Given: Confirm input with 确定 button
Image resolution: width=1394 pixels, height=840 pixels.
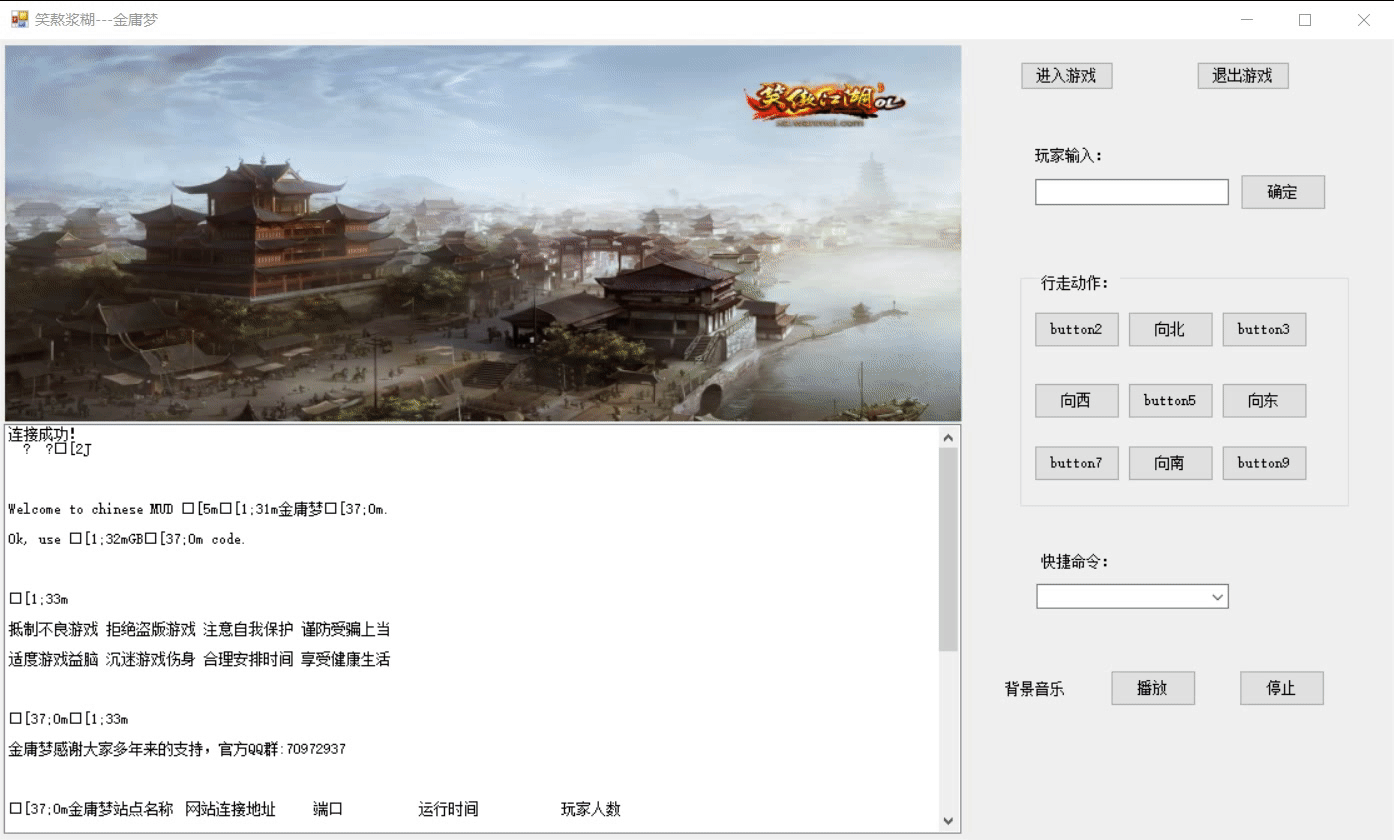Looking at the screenshot, I should [1282, 192].
